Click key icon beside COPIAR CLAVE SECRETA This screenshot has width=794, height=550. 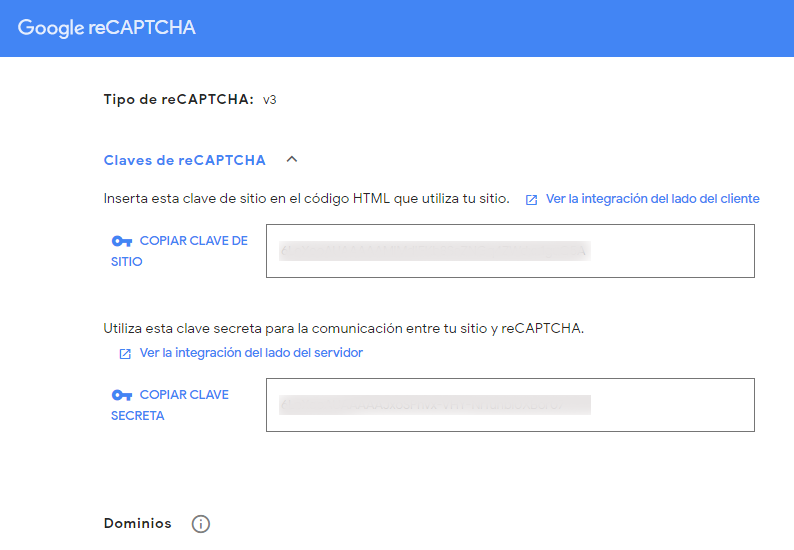pos(122,395)
